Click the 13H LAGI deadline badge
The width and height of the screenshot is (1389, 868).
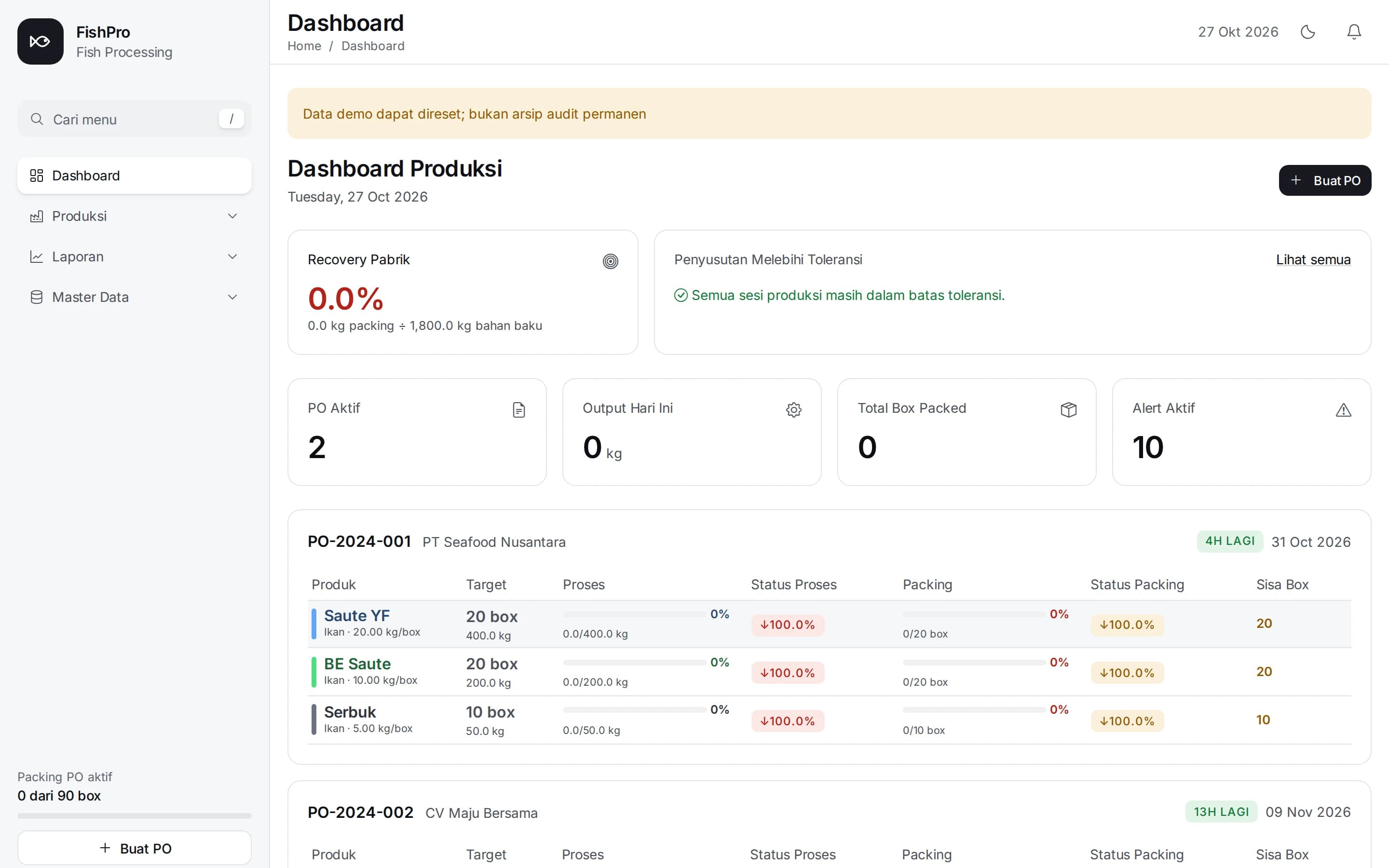coord(1221,812)
